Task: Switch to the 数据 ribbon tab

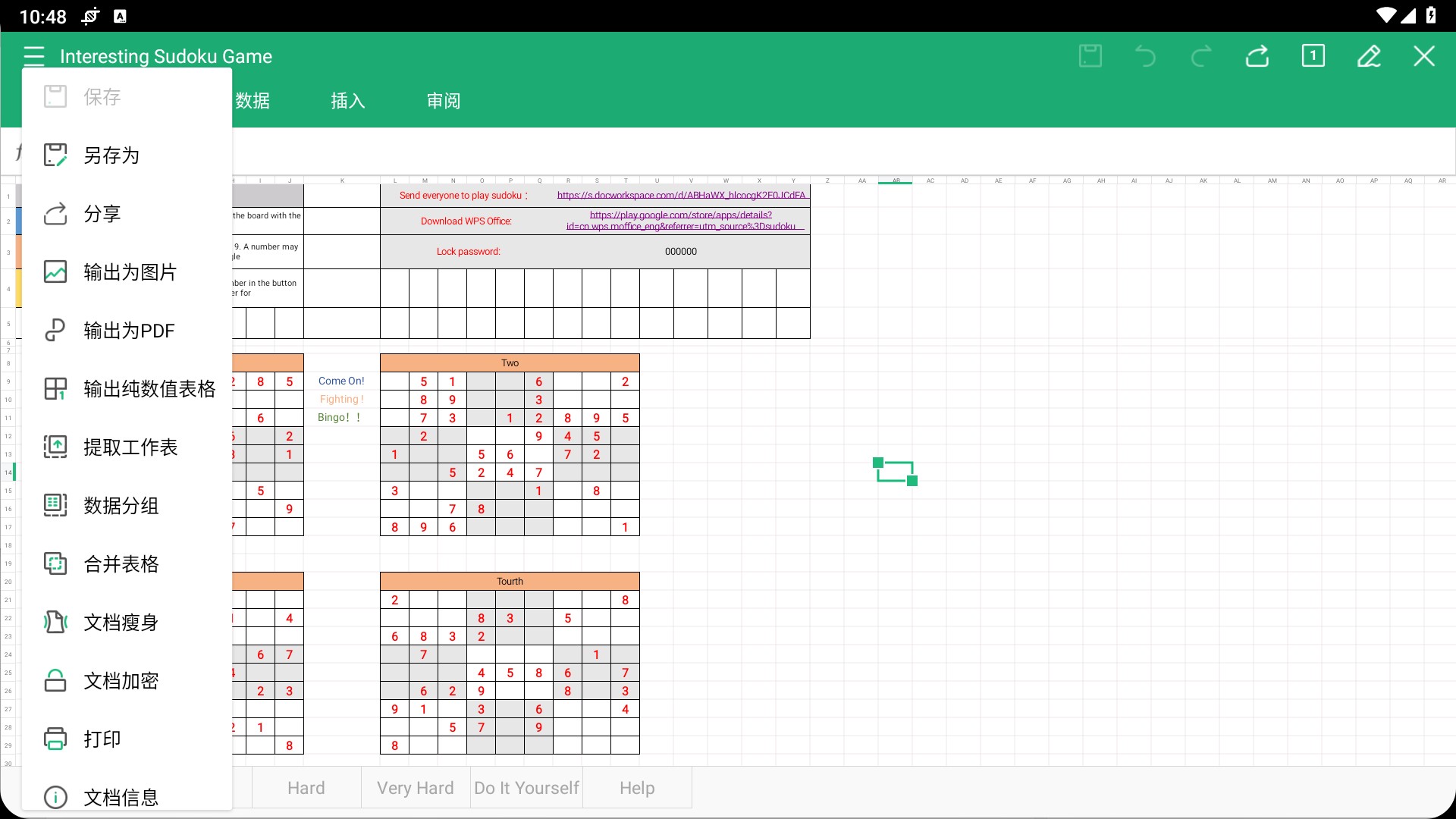Action: click(x=253, y=101)
